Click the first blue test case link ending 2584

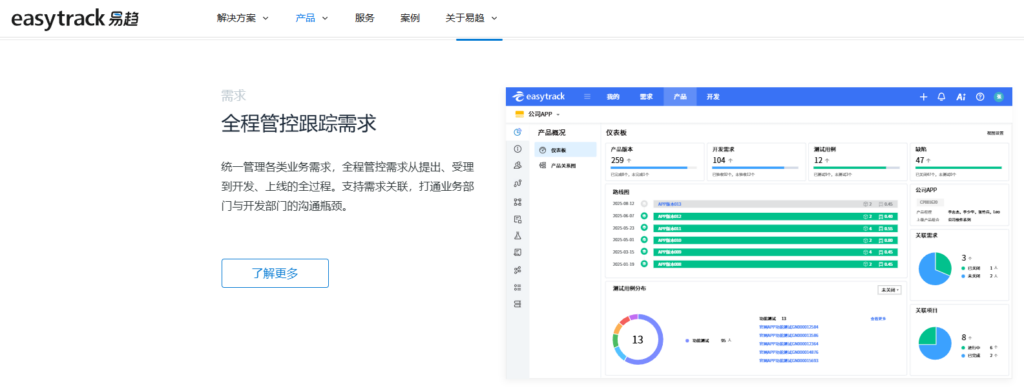pyautogui.click(x=788, y=327)
